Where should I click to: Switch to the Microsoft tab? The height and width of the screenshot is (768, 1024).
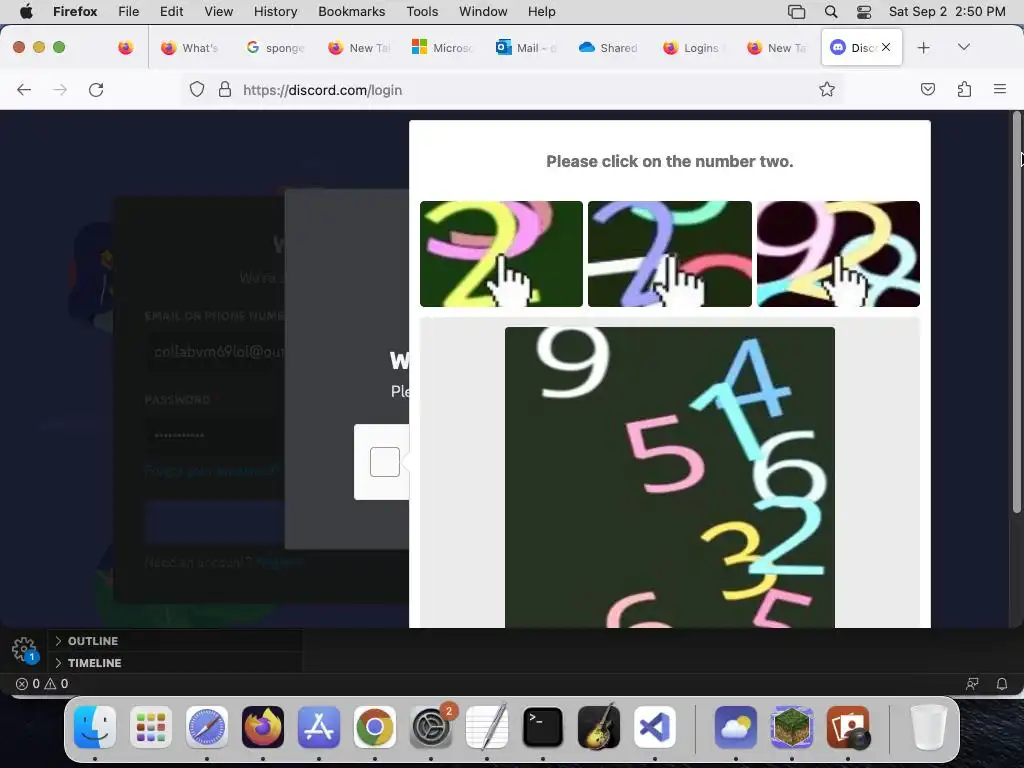tap(441, 48)
